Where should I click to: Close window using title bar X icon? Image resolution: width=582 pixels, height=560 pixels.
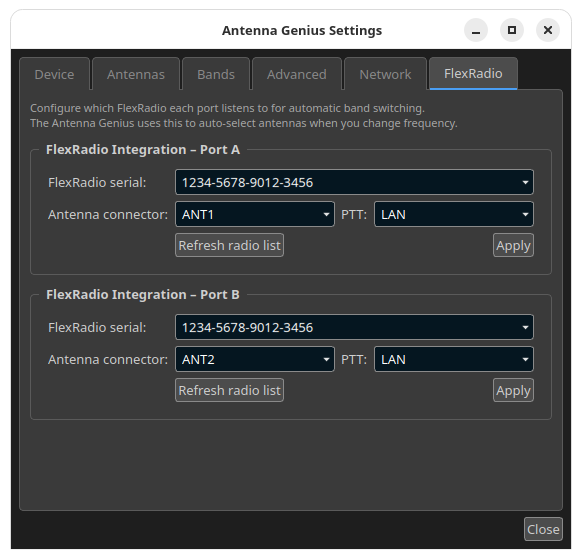click(x=548, y=30)
